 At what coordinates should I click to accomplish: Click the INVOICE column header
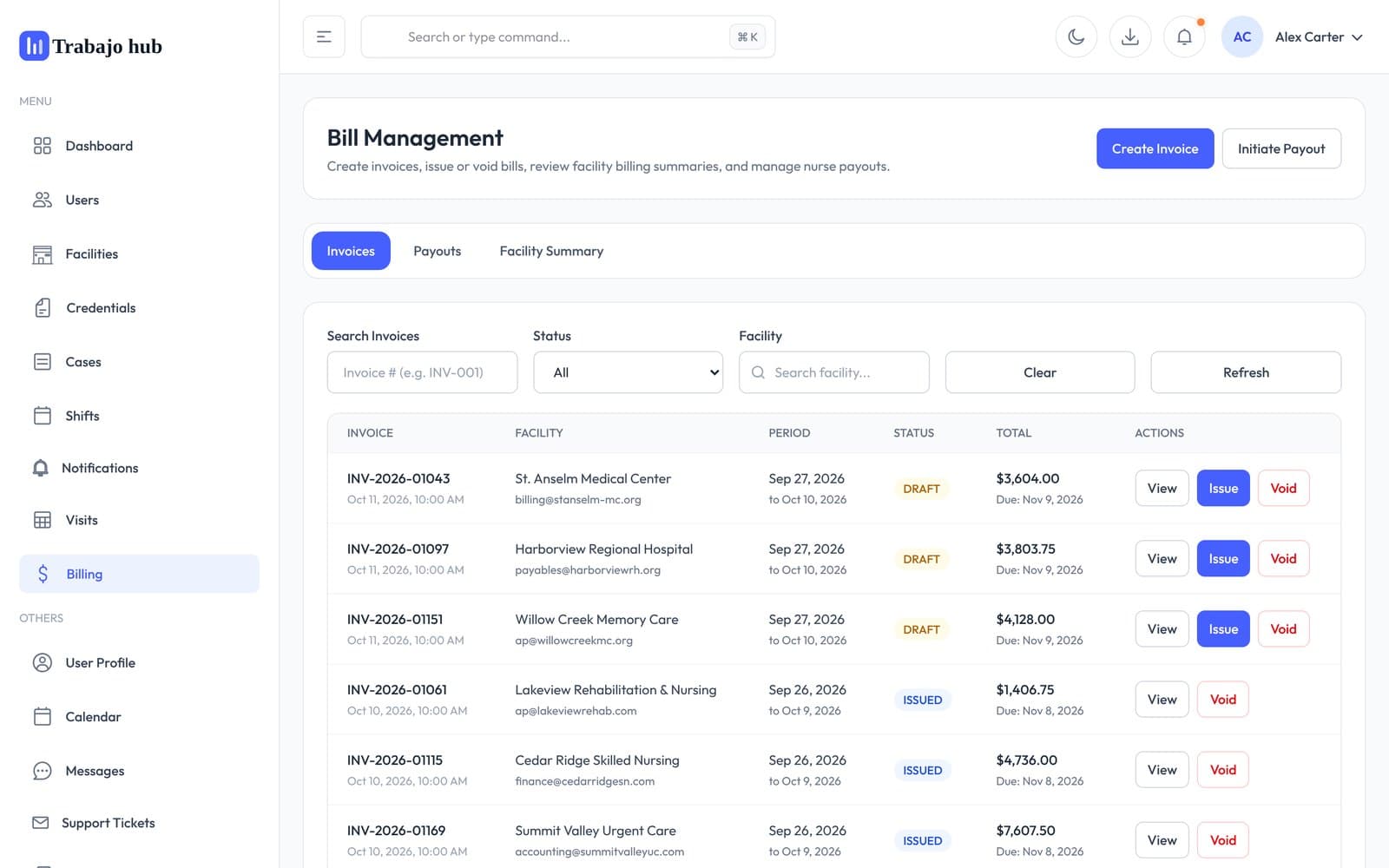point(370,432)
